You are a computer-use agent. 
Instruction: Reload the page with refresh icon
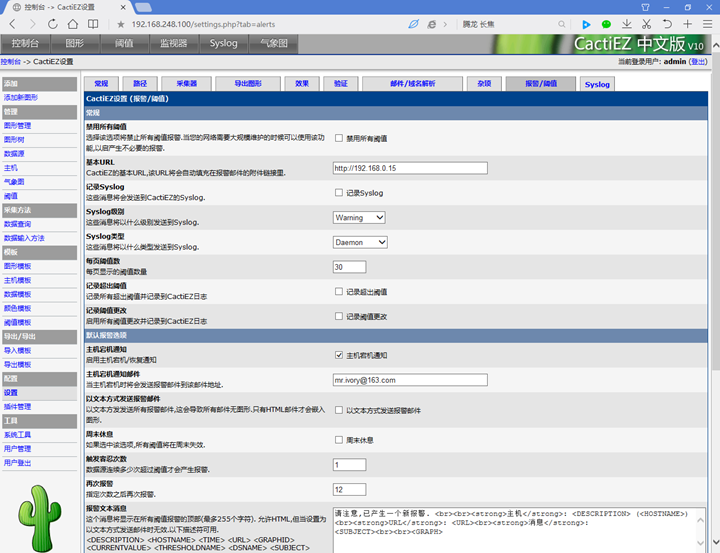pos(53,24)
